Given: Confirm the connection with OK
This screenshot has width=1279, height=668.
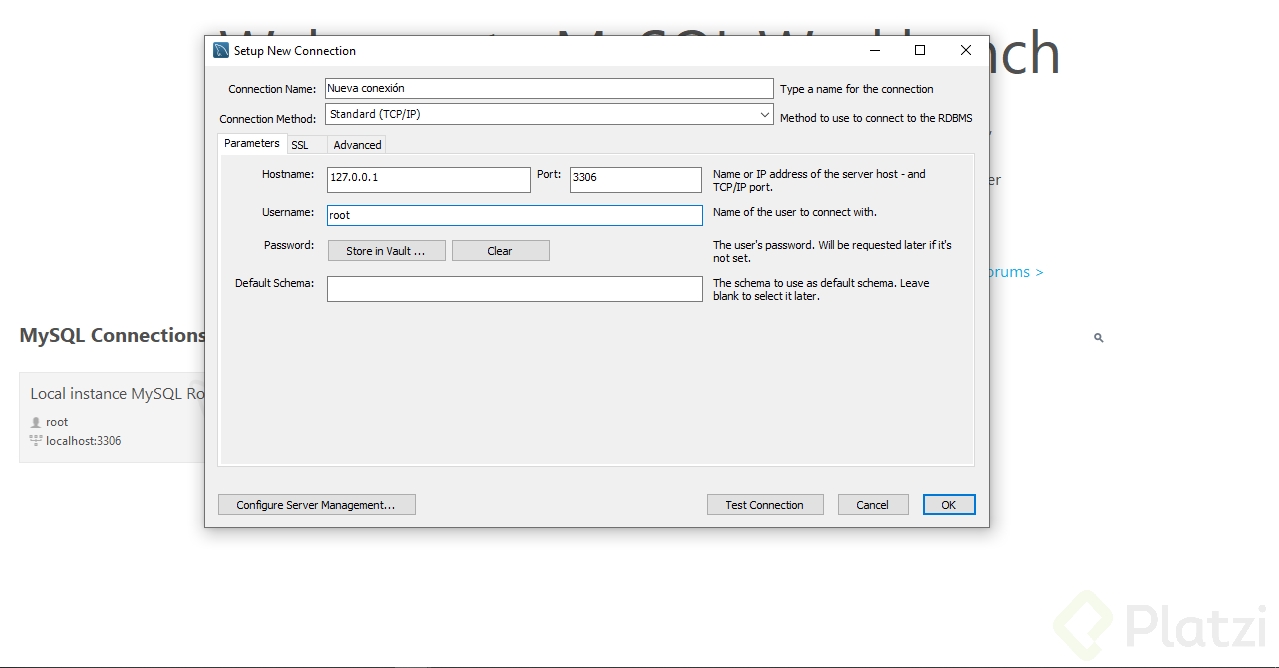Looking at the screenshot, I should click(x=949, y=505).
